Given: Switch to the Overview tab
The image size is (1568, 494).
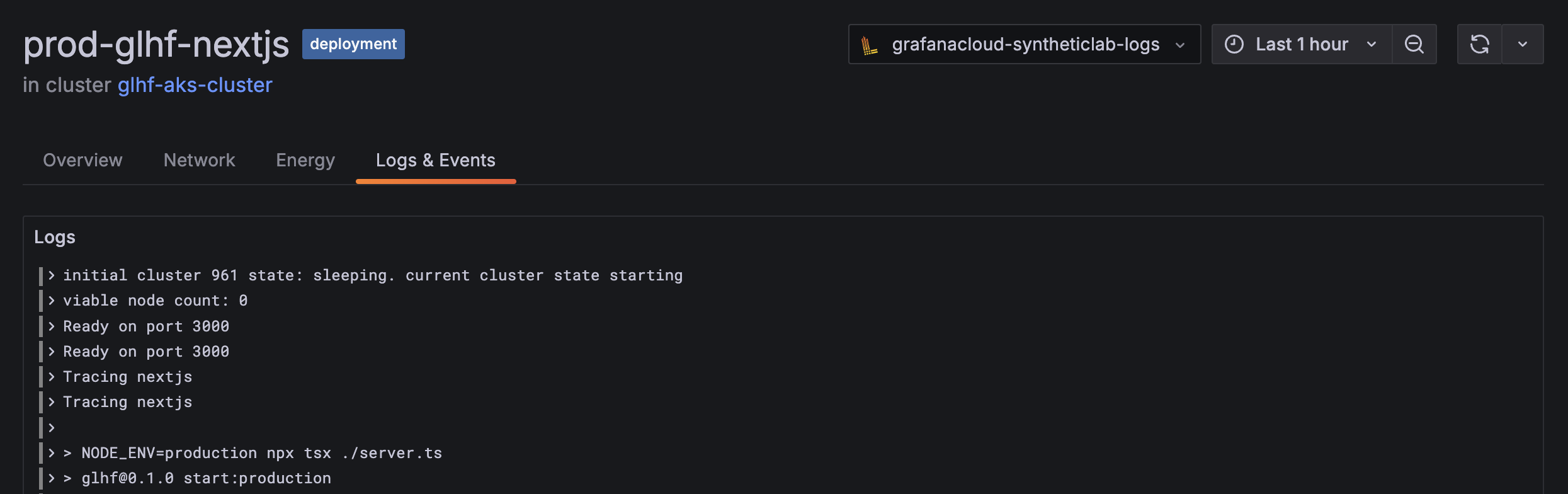Looking at the screenshot, I should (x=82, y=160).
